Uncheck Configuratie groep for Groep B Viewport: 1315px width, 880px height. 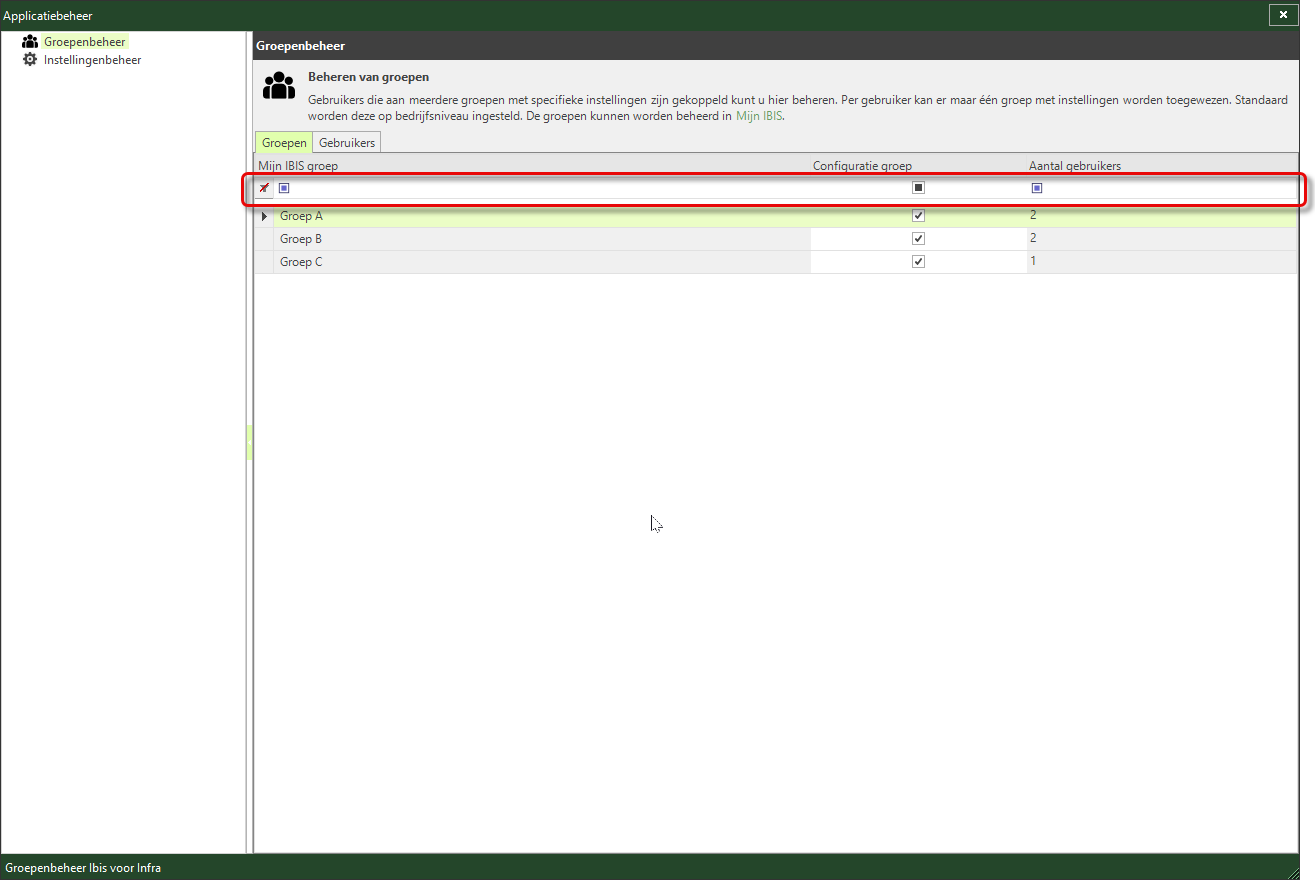pos(918,239)
